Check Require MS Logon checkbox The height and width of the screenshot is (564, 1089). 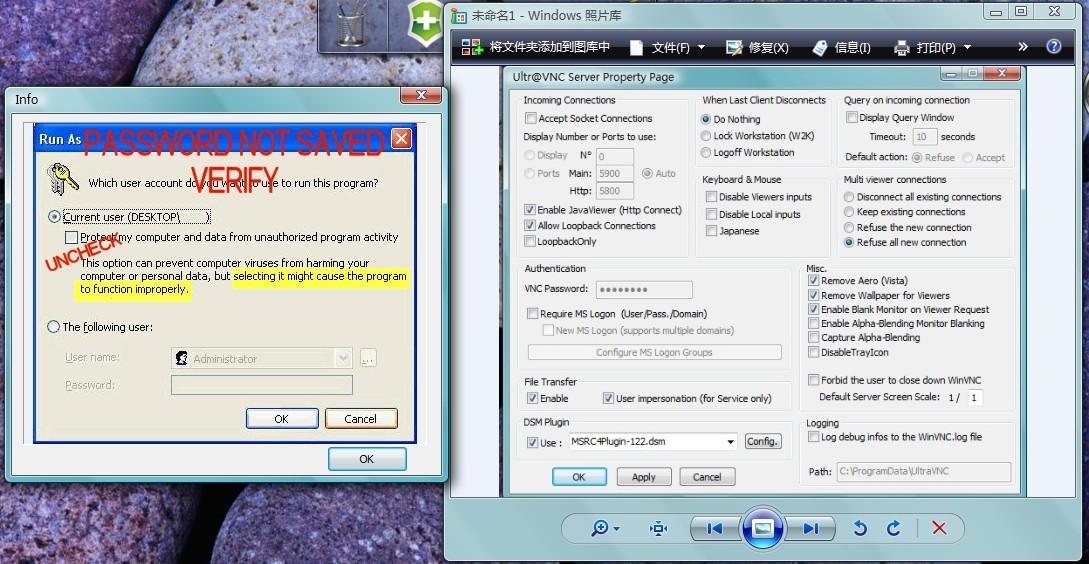[533, 314]
